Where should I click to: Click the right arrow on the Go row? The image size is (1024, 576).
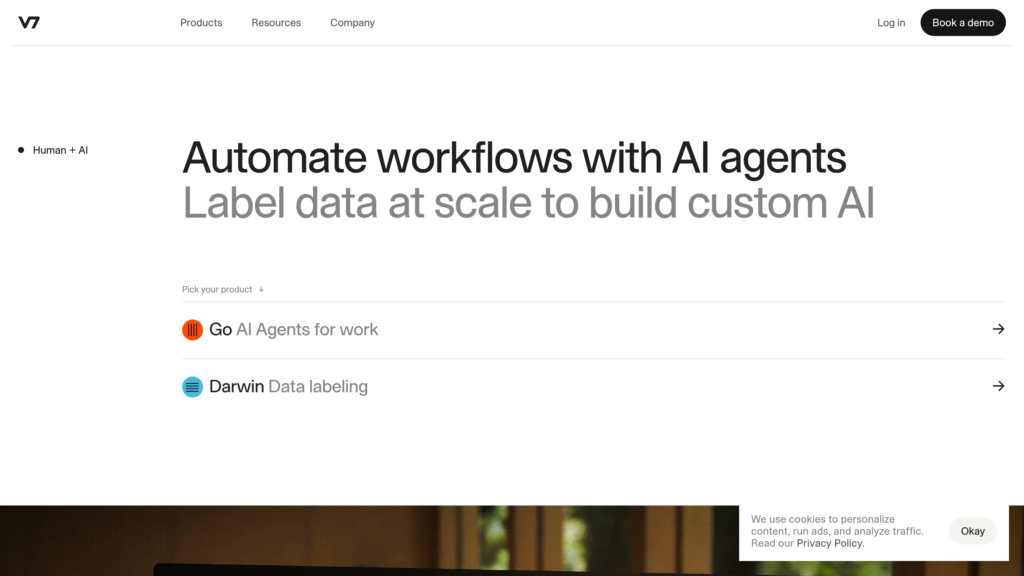pyautogui.click(x=998, y=329)
